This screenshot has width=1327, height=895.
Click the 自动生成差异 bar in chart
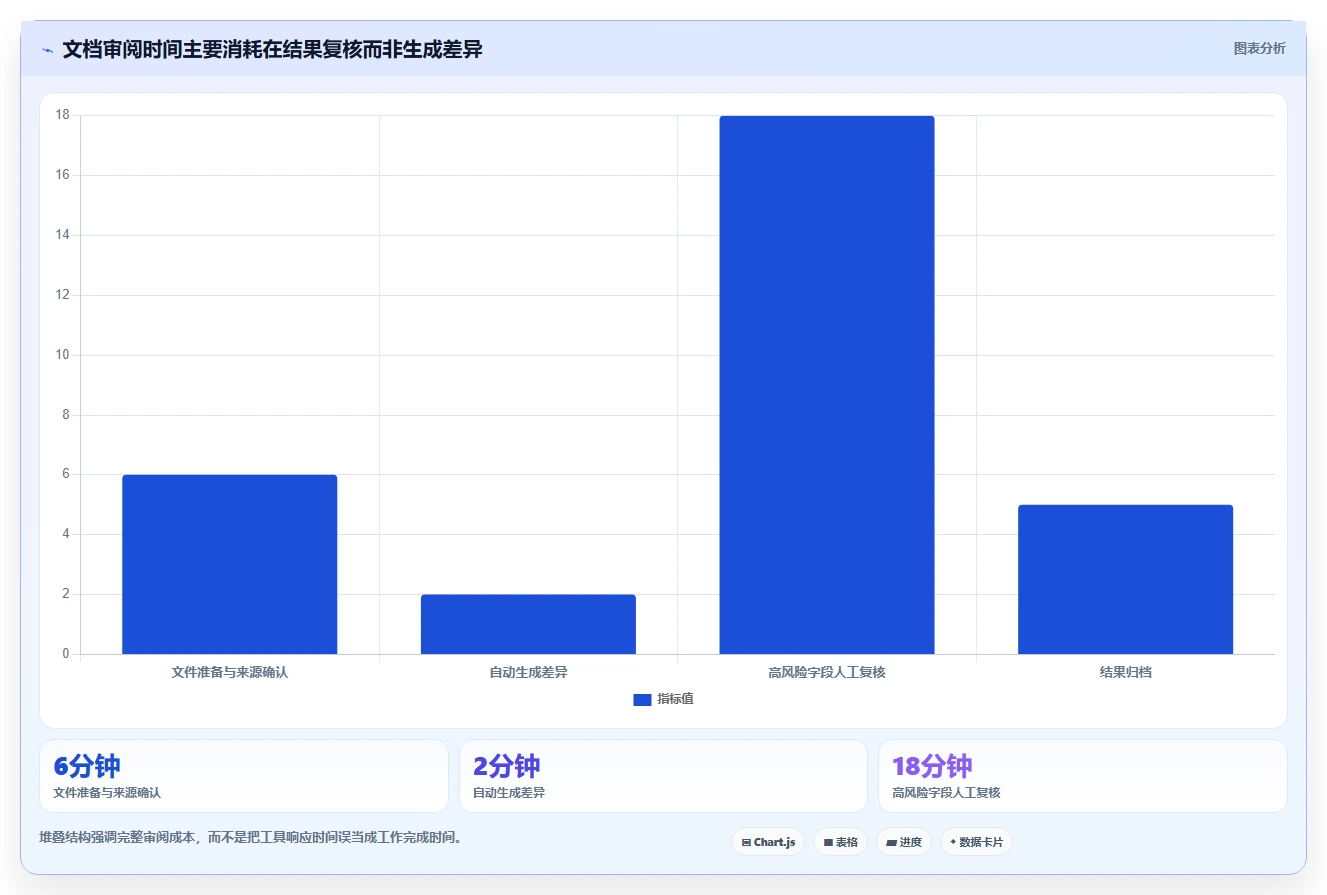pos(528,624)
